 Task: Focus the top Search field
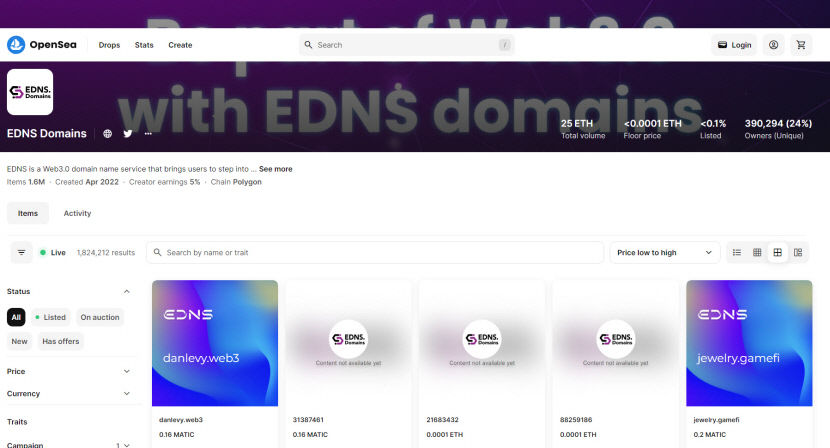(407, 45)
